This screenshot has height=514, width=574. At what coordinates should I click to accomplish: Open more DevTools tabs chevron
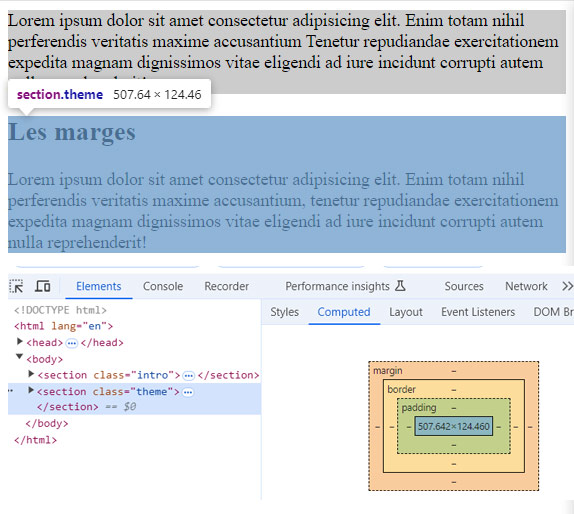click(x=567, y=286)
